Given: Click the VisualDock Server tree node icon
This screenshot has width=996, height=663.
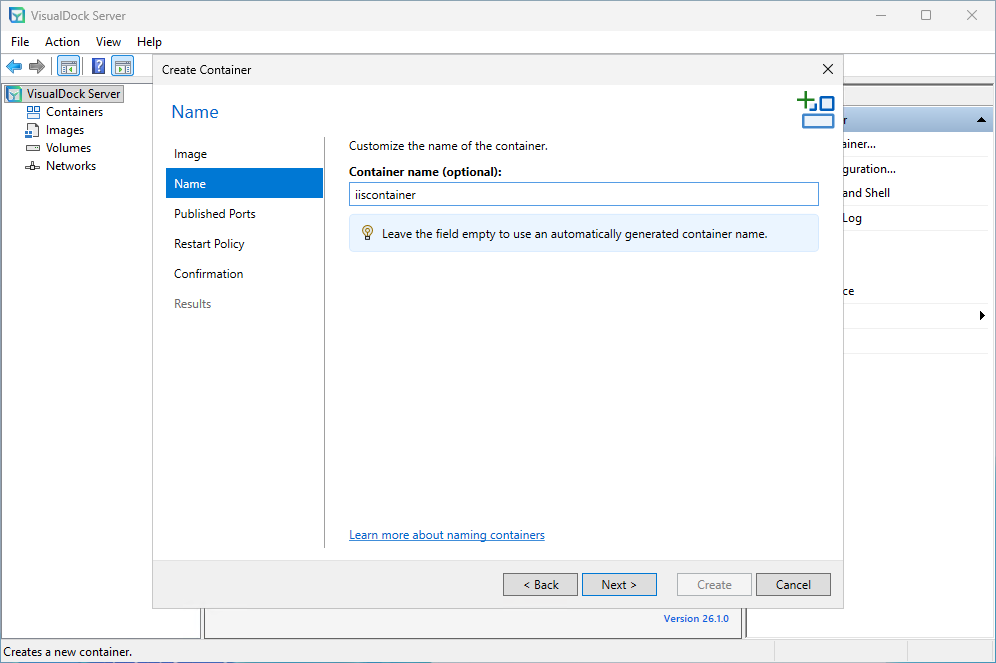Looking at the screenshot, I should (x=14, y=94).
